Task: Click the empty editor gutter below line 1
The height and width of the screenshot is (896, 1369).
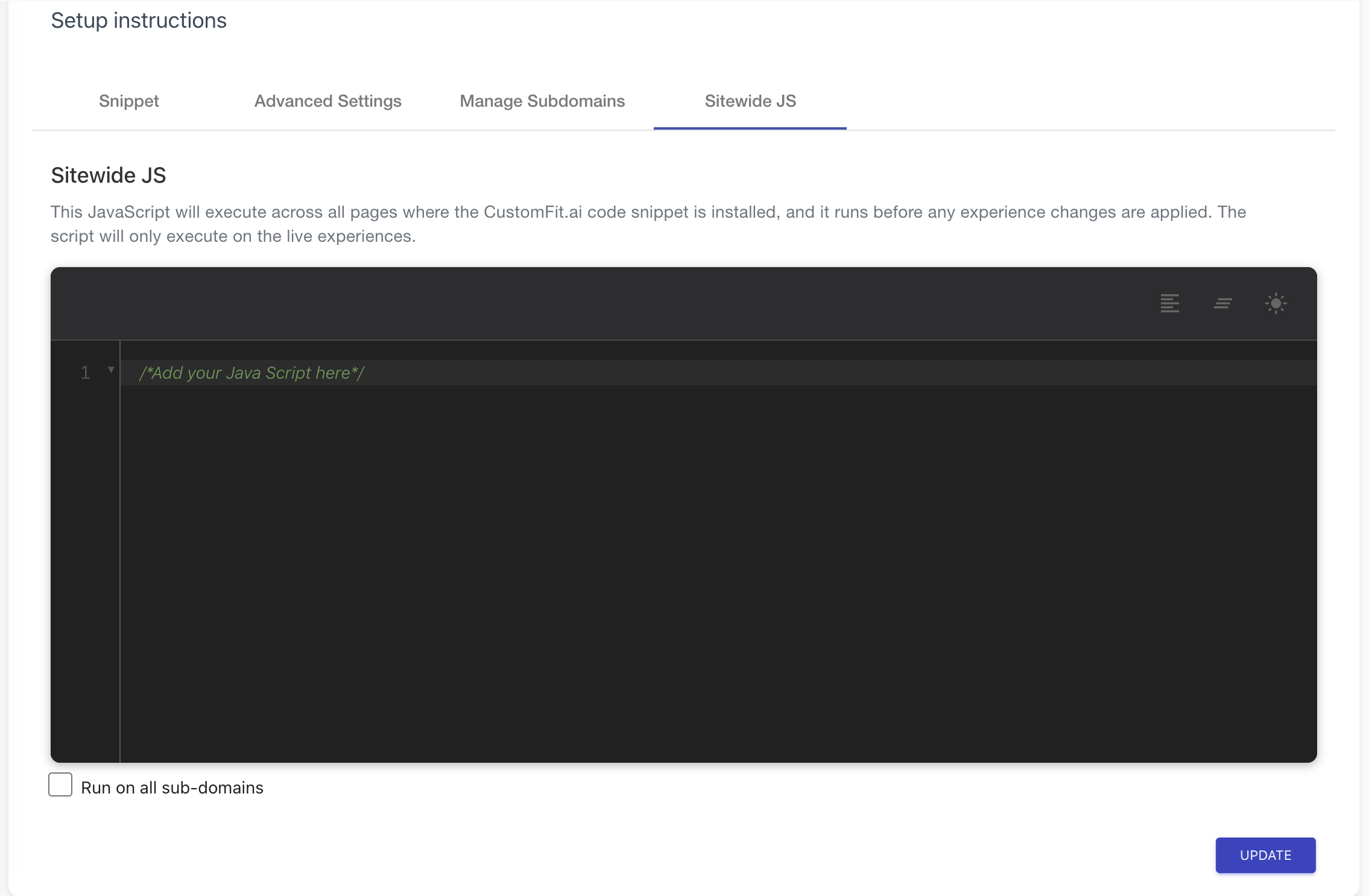Action: [x=85, y=543]
